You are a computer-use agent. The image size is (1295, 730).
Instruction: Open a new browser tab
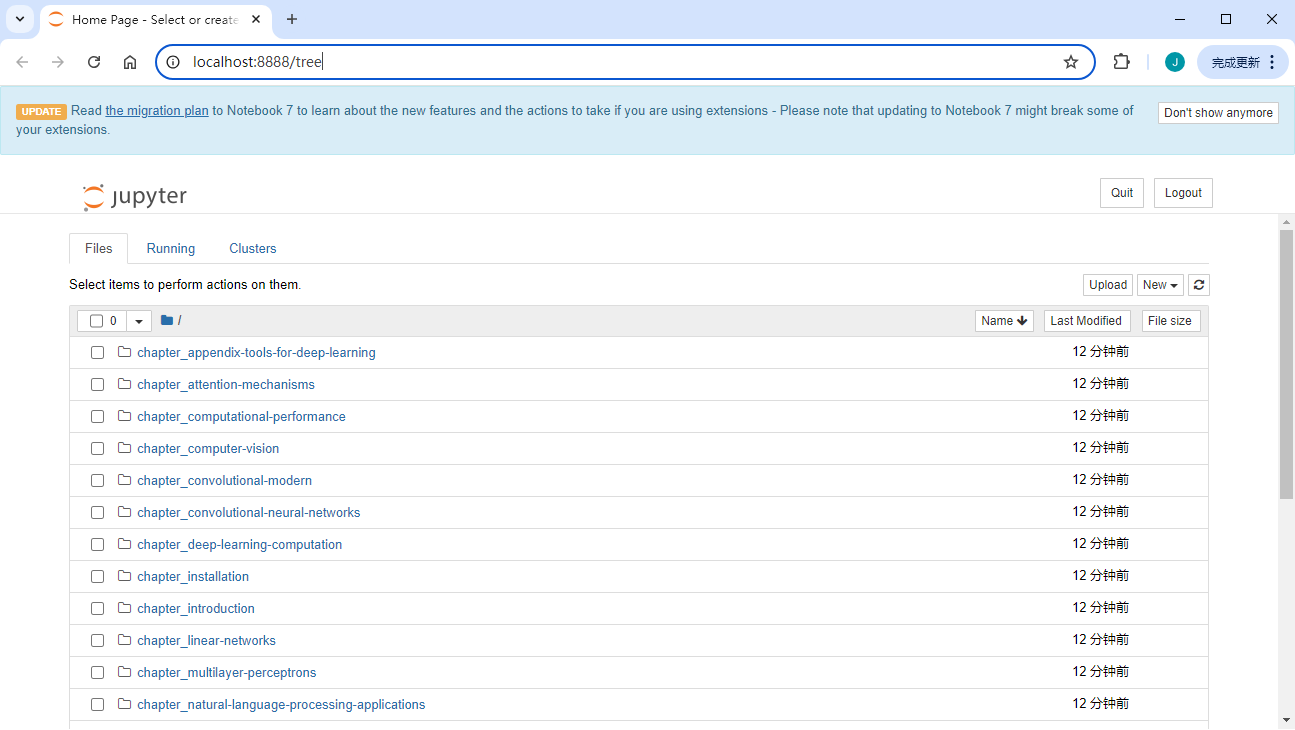(x=292, y=19)
